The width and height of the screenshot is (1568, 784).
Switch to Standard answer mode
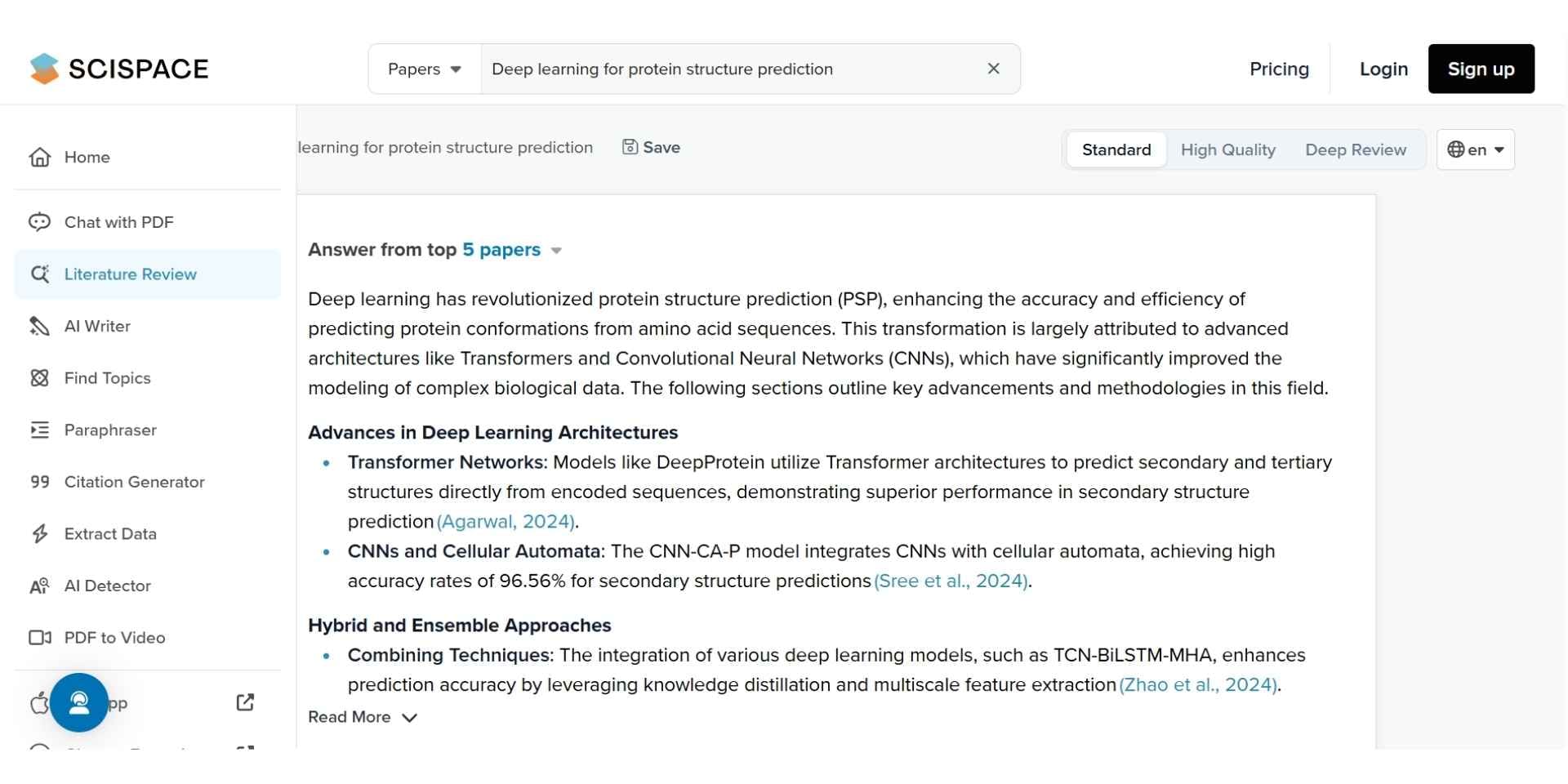(x=1116, y=149)
